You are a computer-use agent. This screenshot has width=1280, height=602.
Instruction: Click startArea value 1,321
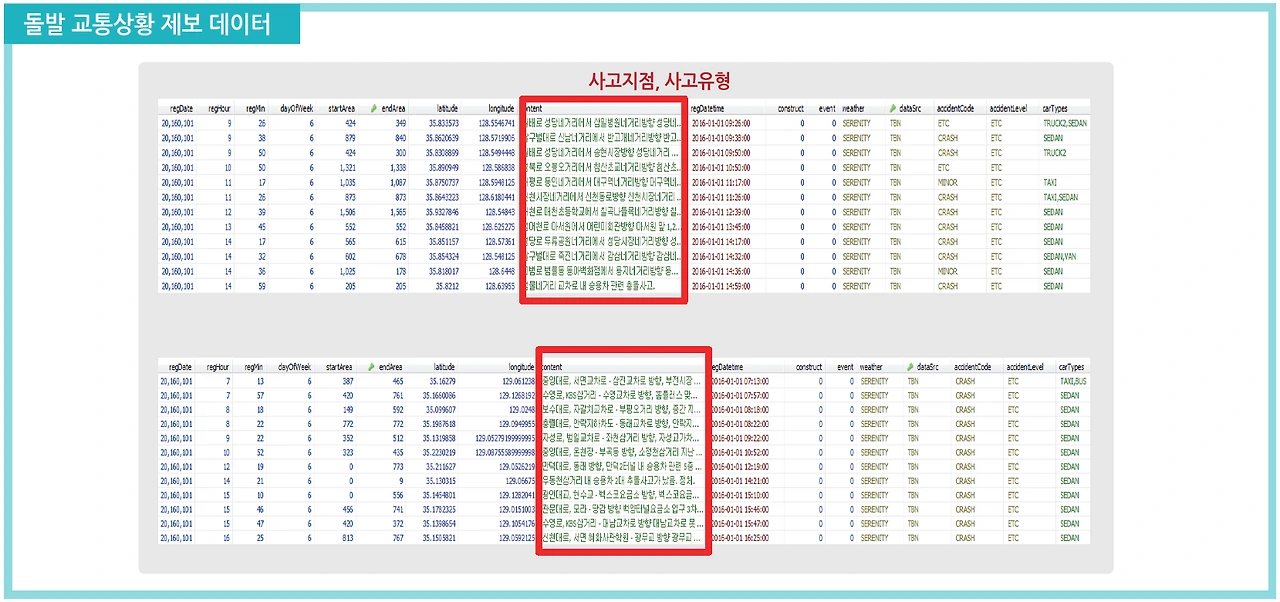pos(347,167)
